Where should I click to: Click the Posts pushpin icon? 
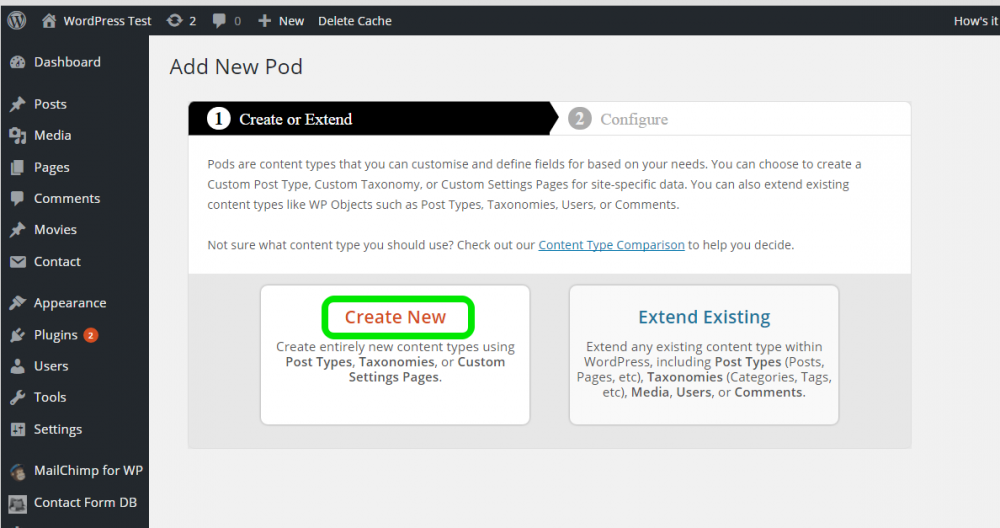click(18, 104)
